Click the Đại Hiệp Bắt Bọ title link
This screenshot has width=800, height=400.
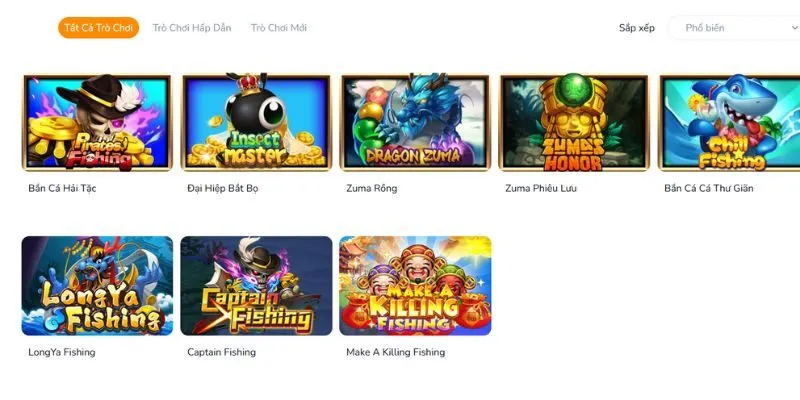222,188
